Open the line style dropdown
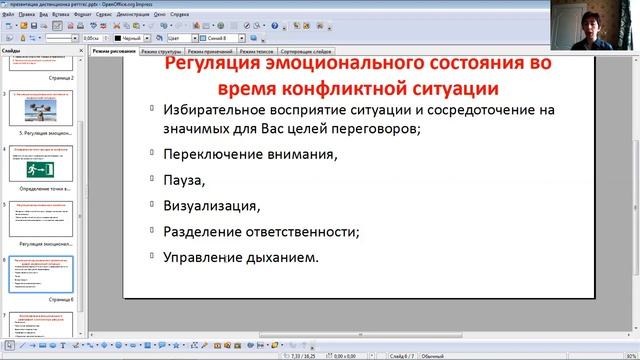The height and width of the screenshot is (360, 640). coord(75,38)
